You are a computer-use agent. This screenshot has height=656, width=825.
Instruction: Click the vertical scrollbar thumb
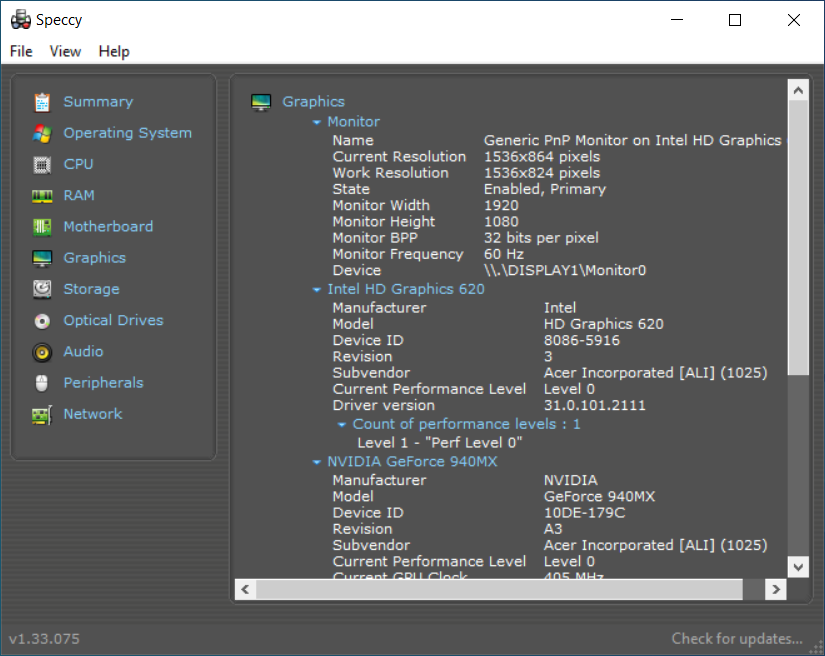[x=798, y=238]
